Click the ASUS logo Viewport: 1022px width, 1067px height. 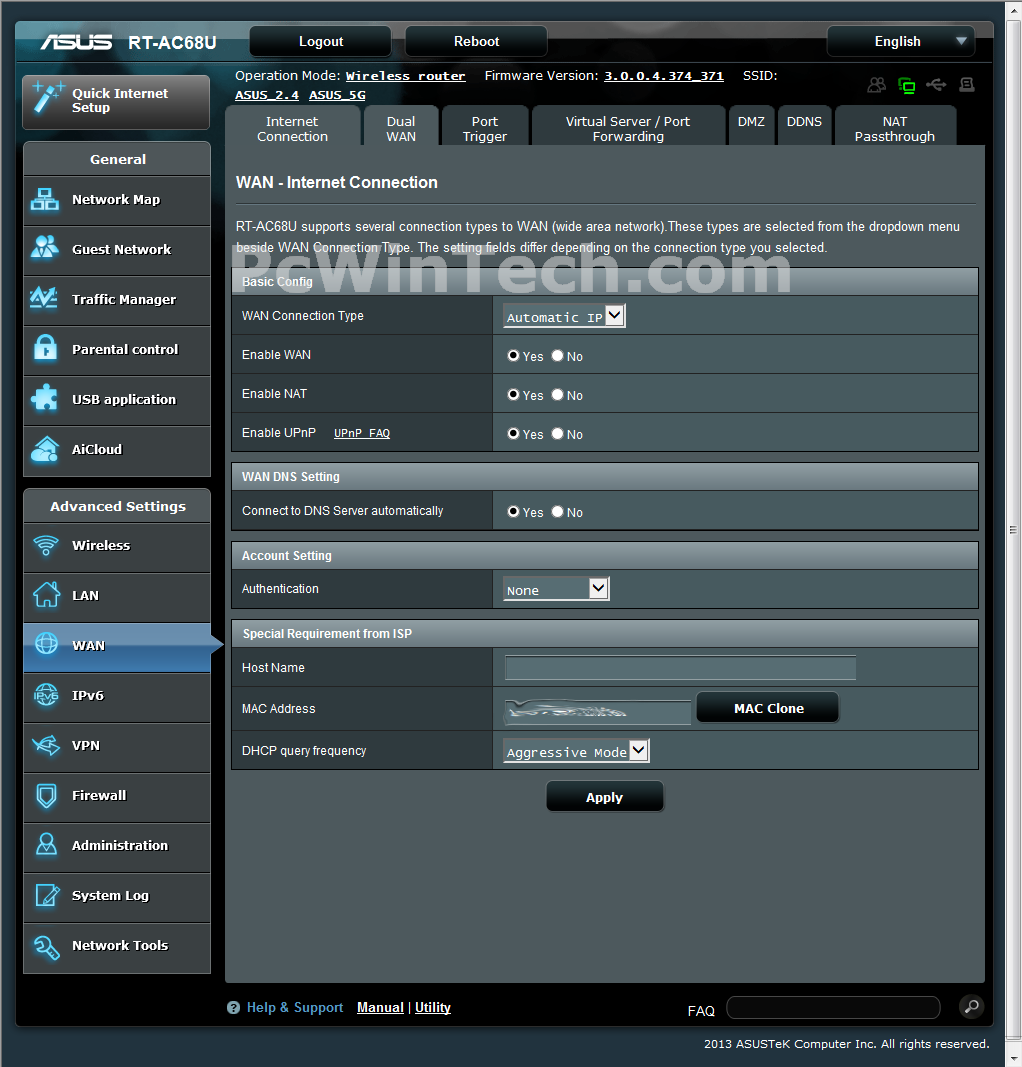tap(76, 42)
